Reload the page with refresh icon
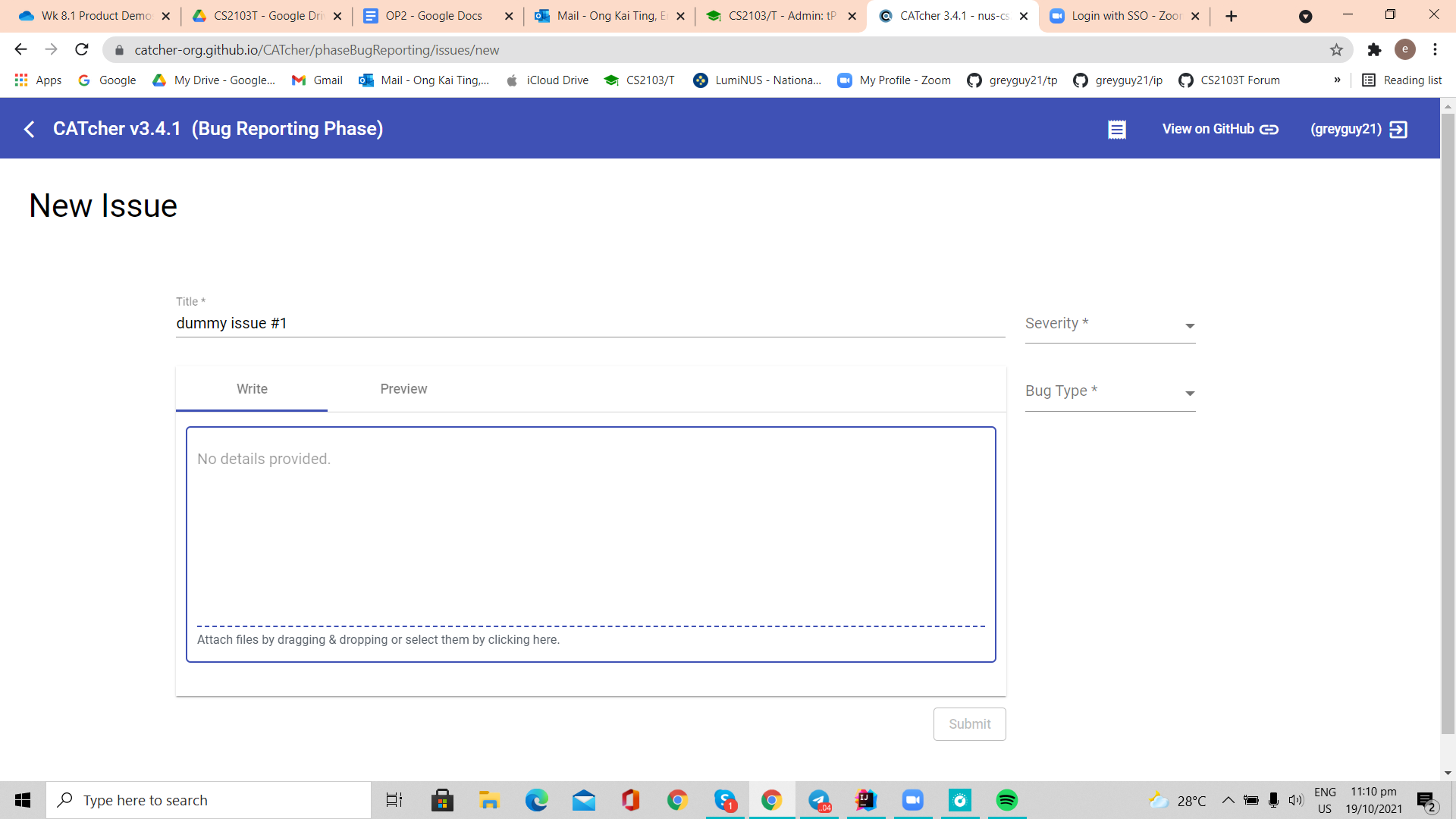 click(82, 50)
